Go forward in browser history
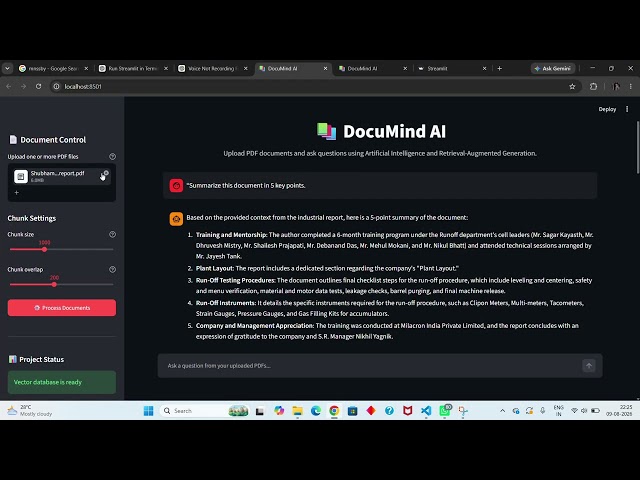This screenshot has width=640, height=480. pyautogui.click(x=23, y=87)
